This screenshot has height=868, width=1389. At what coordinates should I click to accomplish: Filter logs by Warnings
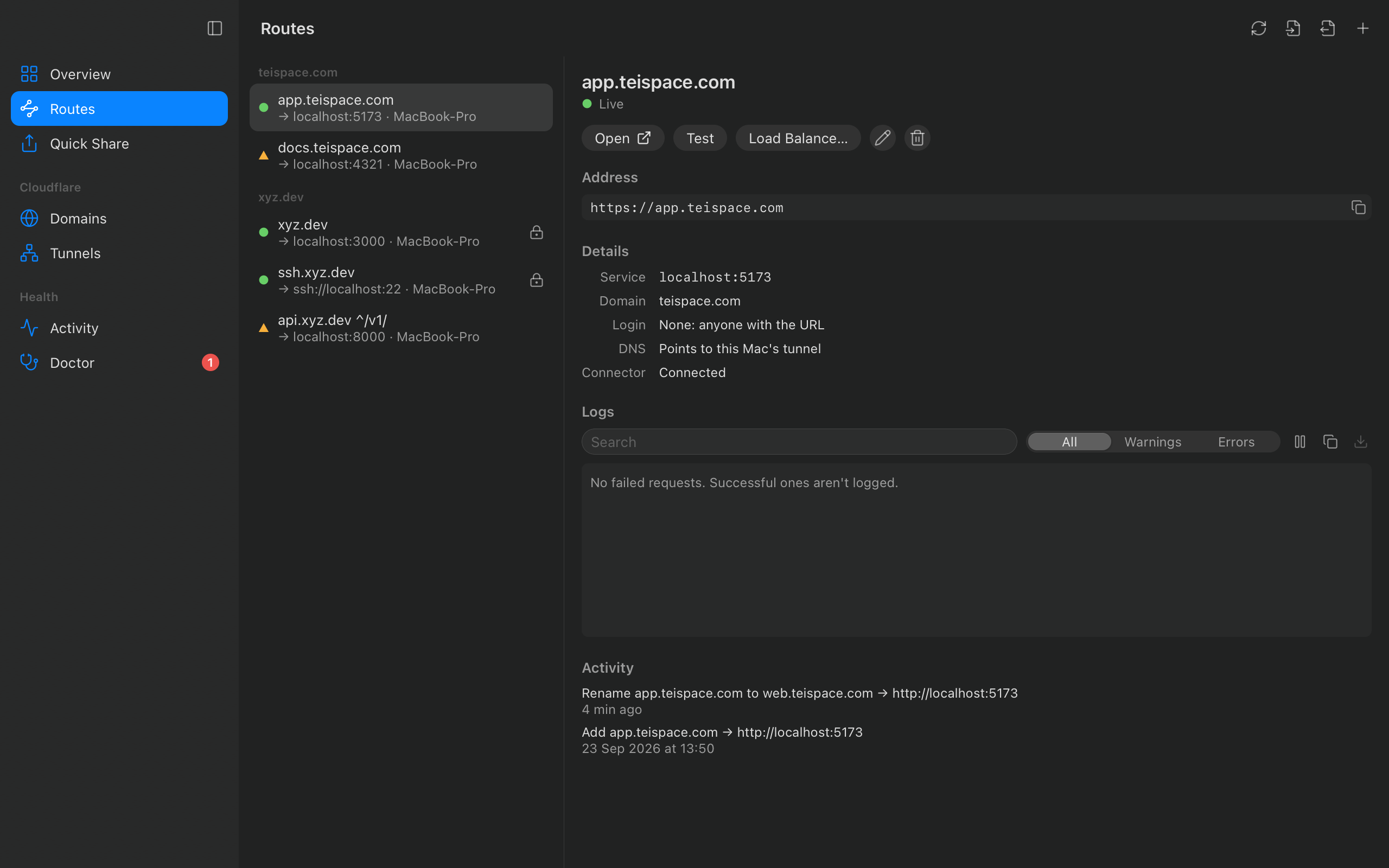coord(1152,442)
